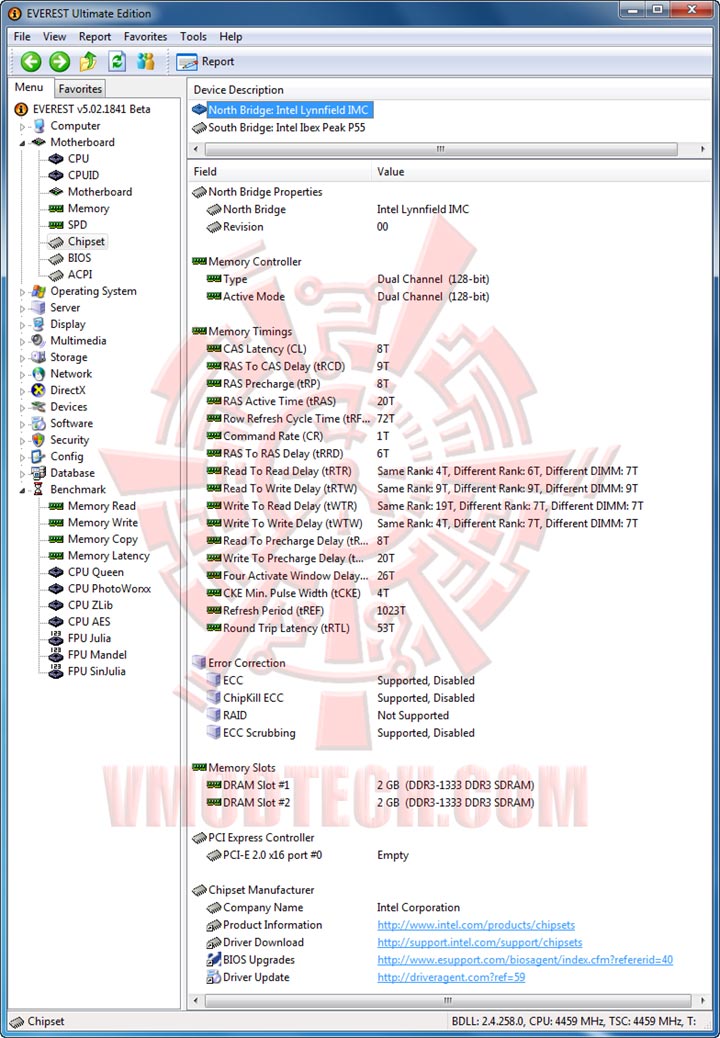Screen dimensions: 720x1038
Task: Expand the Operating System node
Action: coord(22,291)
